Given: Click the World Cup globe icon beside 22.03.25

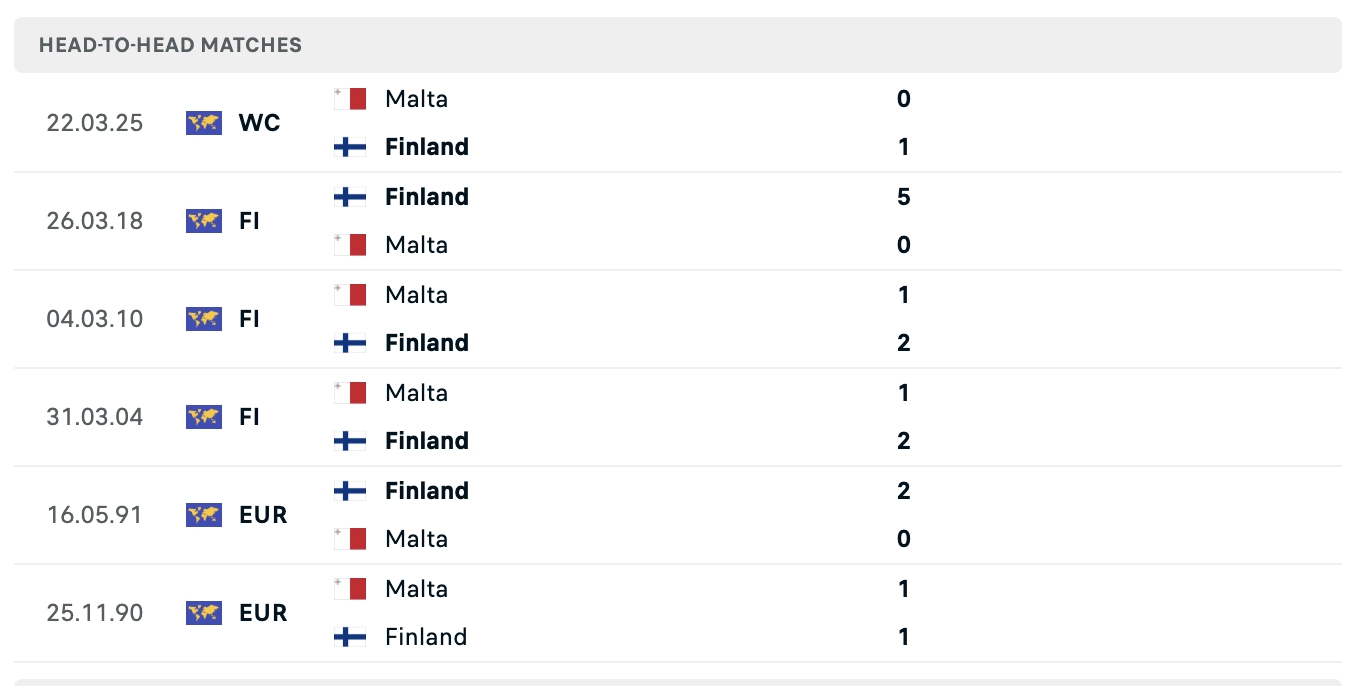Looking at the screenshot, I should pos(203,122).
